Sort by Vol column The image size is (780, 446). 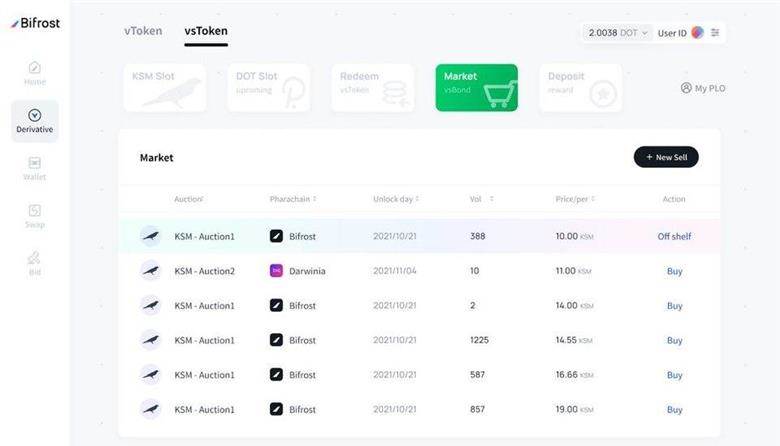coord(482,199)
